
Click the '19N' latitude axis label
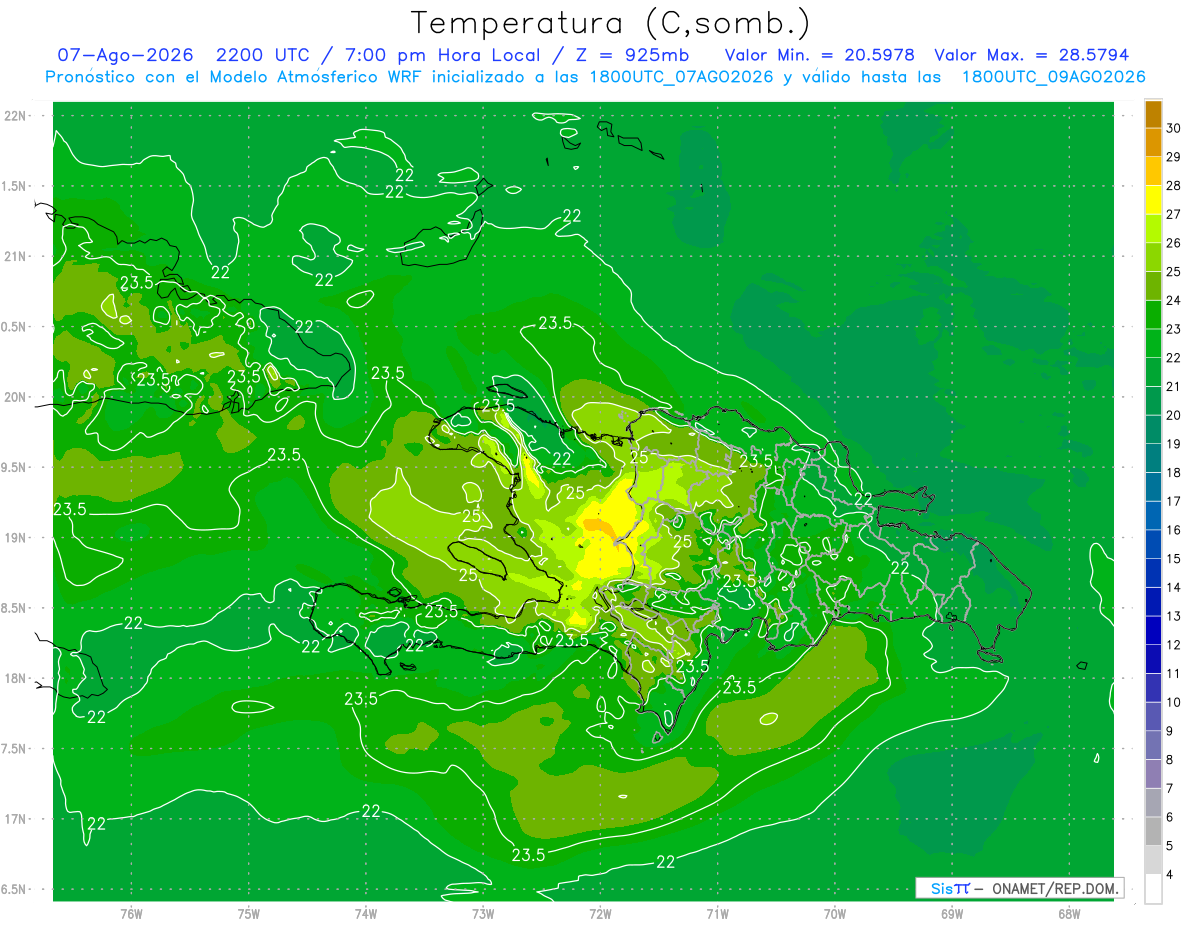[x=15, y=538]
